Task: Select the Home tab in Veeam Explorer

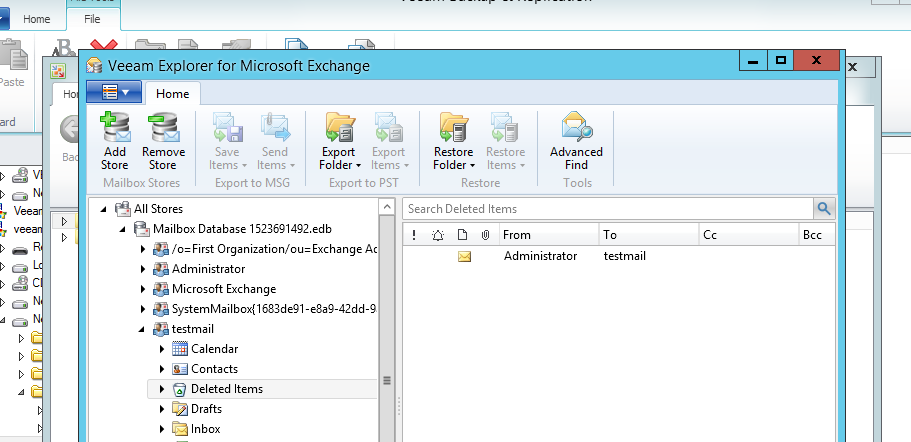Action: 173,94
